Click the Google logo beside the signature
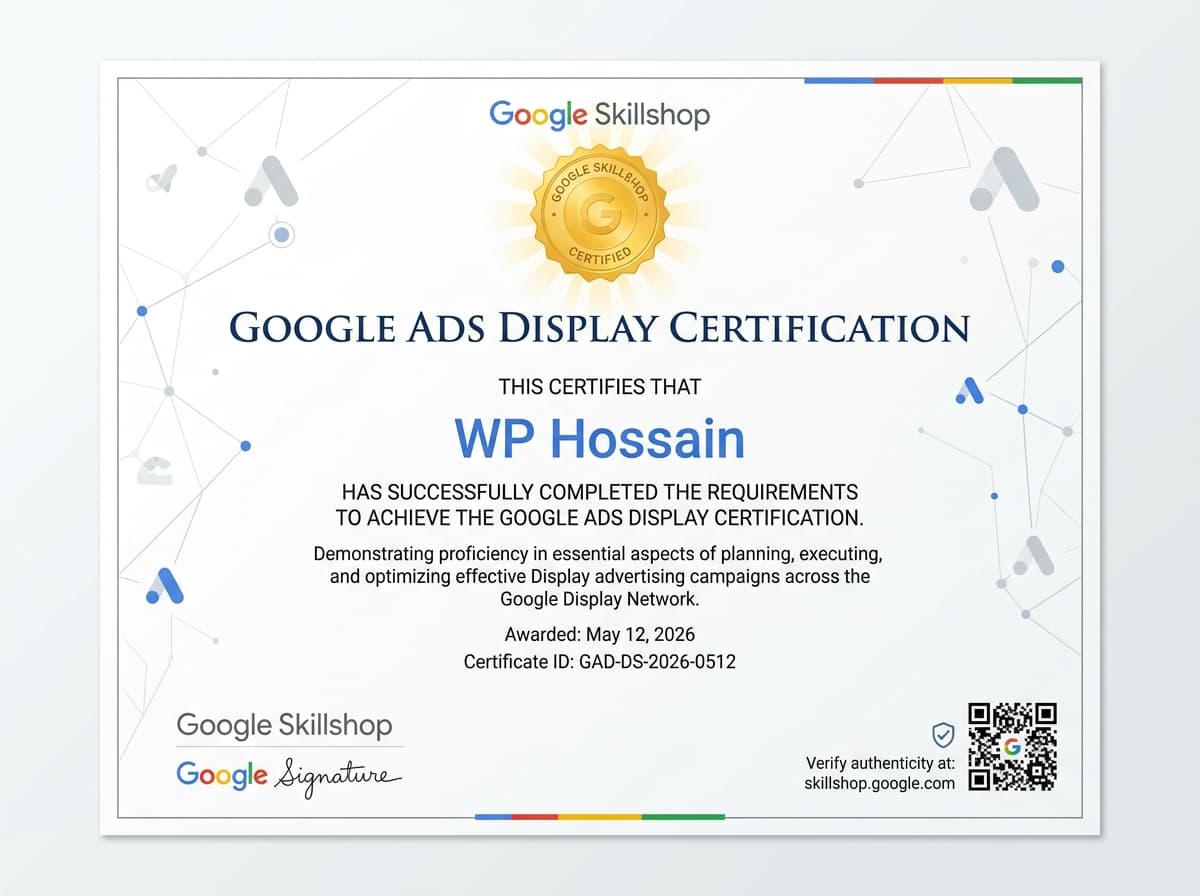Image resolution: width=1200 pixels, height=896 pixels. [x=222, y=775]
